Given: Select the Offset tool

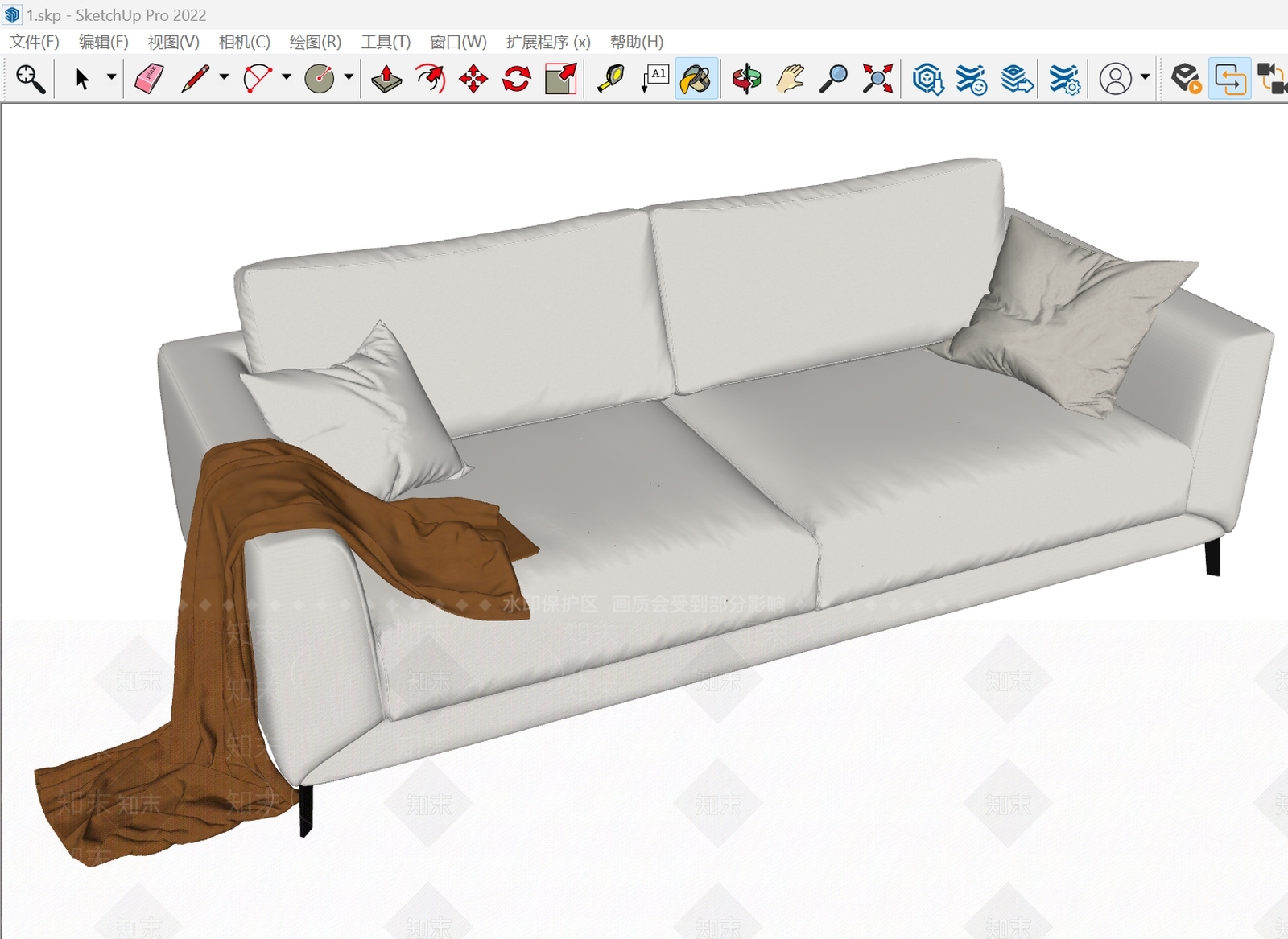Looking at the screenshot, I should (431, 79).
